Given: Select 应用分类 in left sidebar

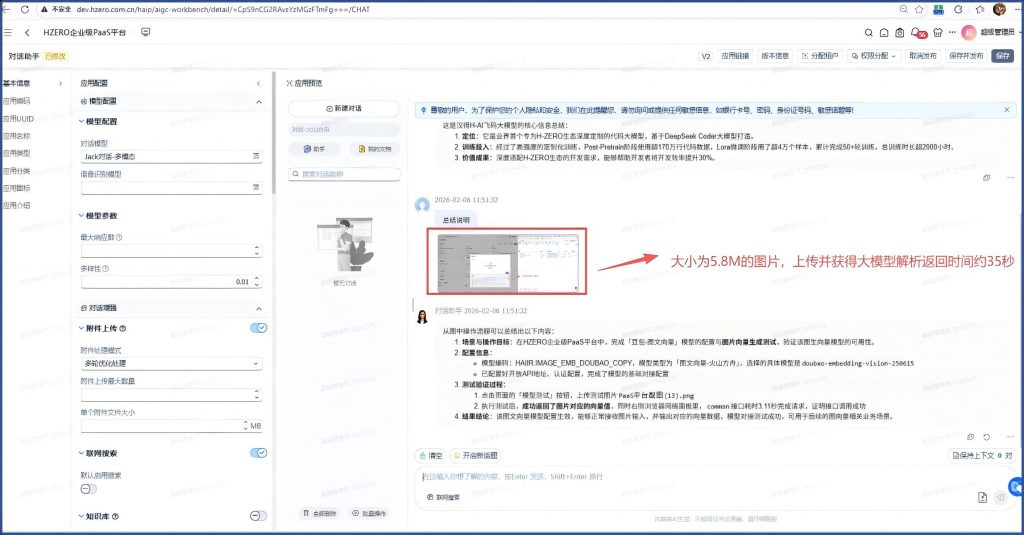Looking at the screenshot, I should [x=17, y=170].
